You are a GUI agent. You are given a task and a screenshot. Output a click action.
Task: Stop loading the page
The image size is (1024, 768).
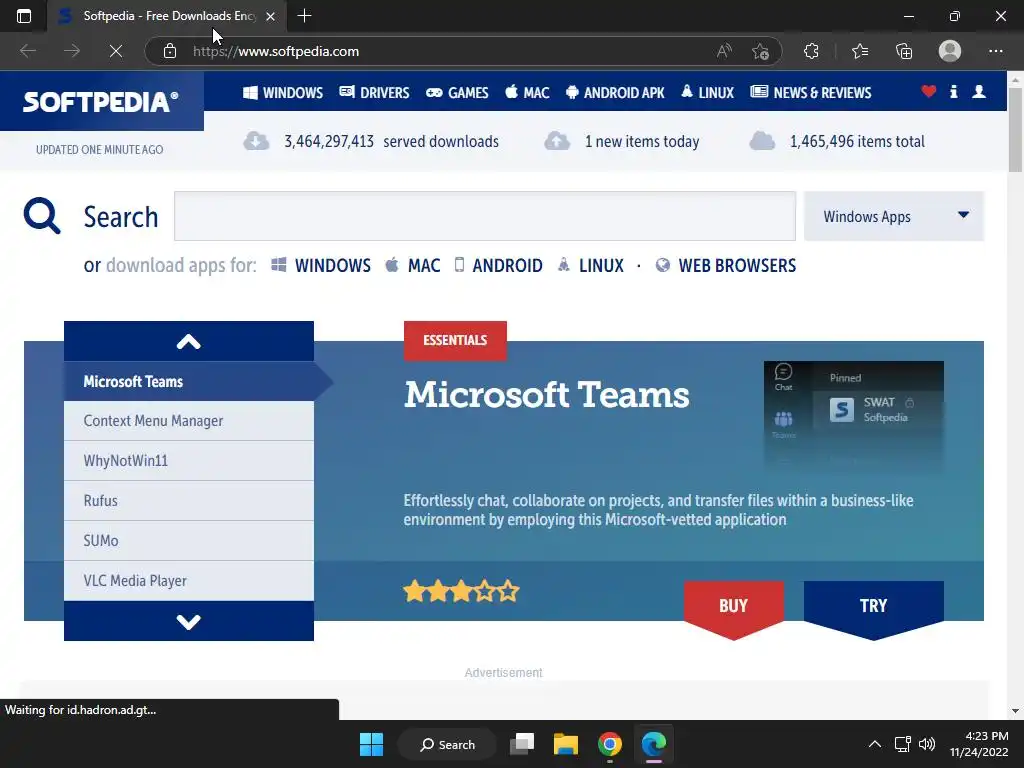pyautogui.click(x=116, y=51)
